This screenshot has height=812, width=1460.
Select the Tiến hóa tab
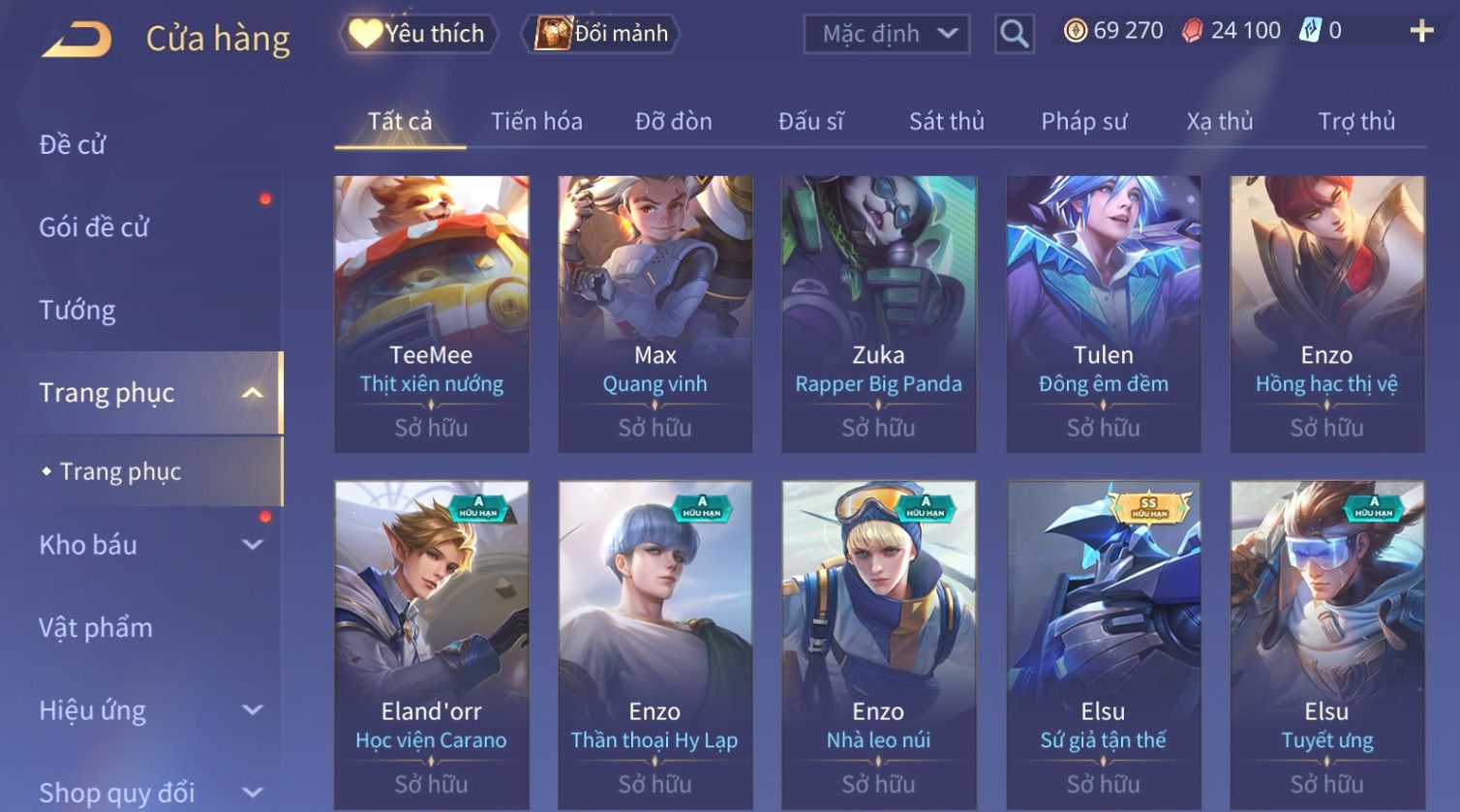click(536, 121)
